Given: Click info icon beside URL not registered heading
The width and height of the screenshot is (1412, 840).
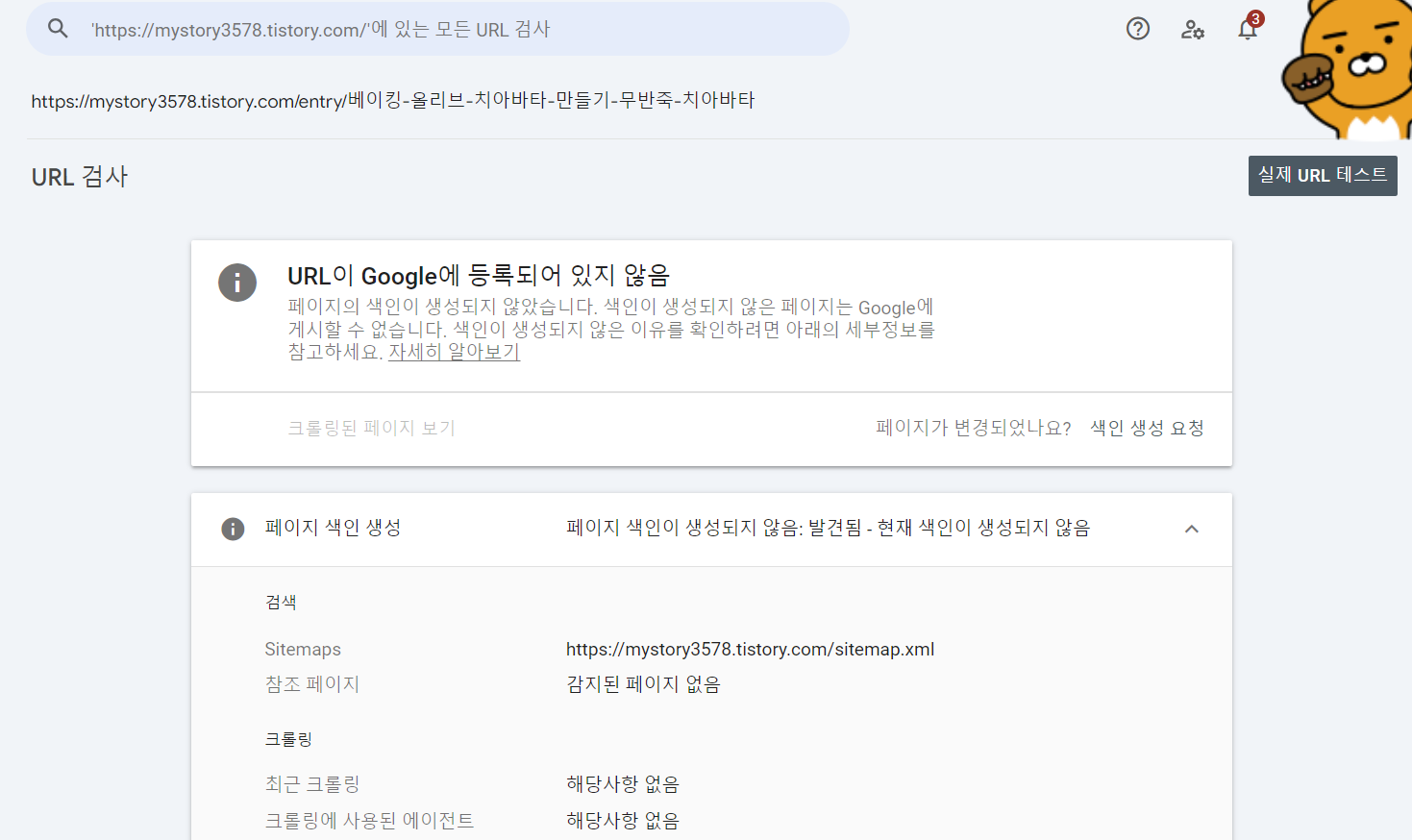Looking at the screenshot, I should [x=237, y=283].
